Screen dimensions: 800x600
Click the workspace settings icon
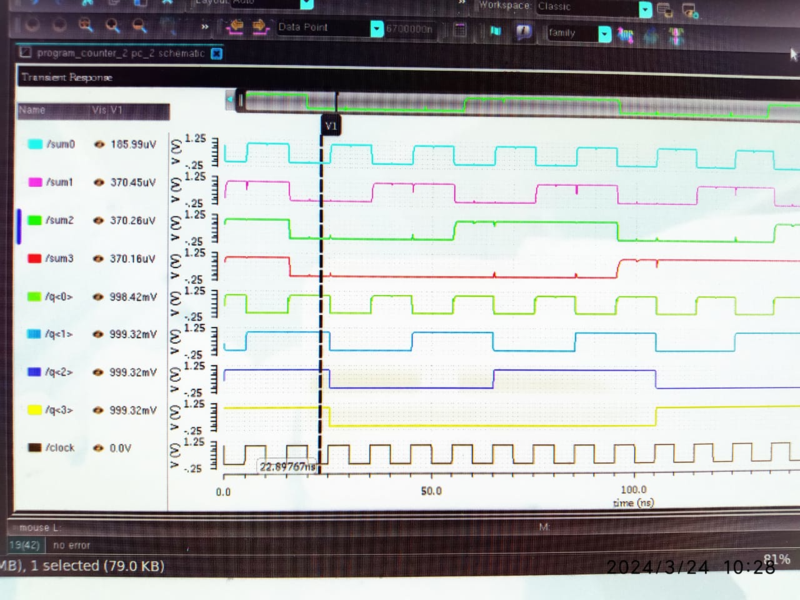point(690,11)
